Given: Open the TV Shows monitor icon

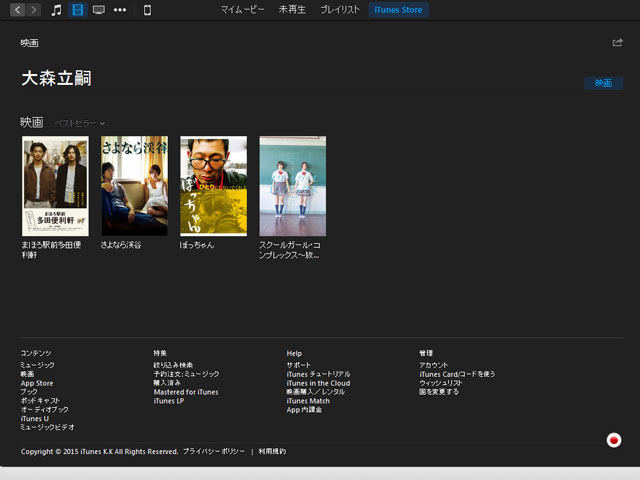Looking at the screenshot, I should [99, 10].
